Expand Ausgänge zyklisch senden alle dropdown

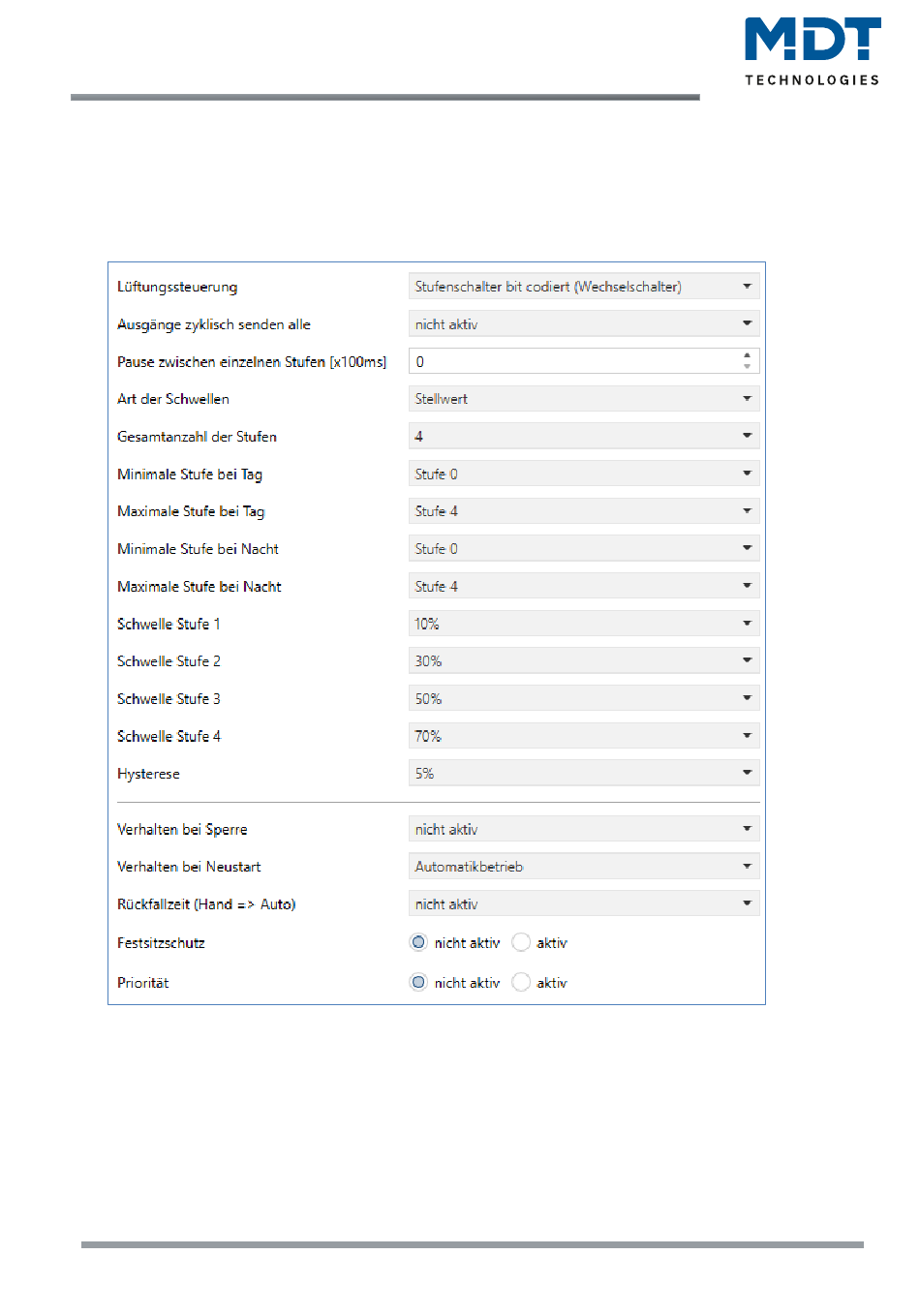pyautogui.click(x=584, y=324)
